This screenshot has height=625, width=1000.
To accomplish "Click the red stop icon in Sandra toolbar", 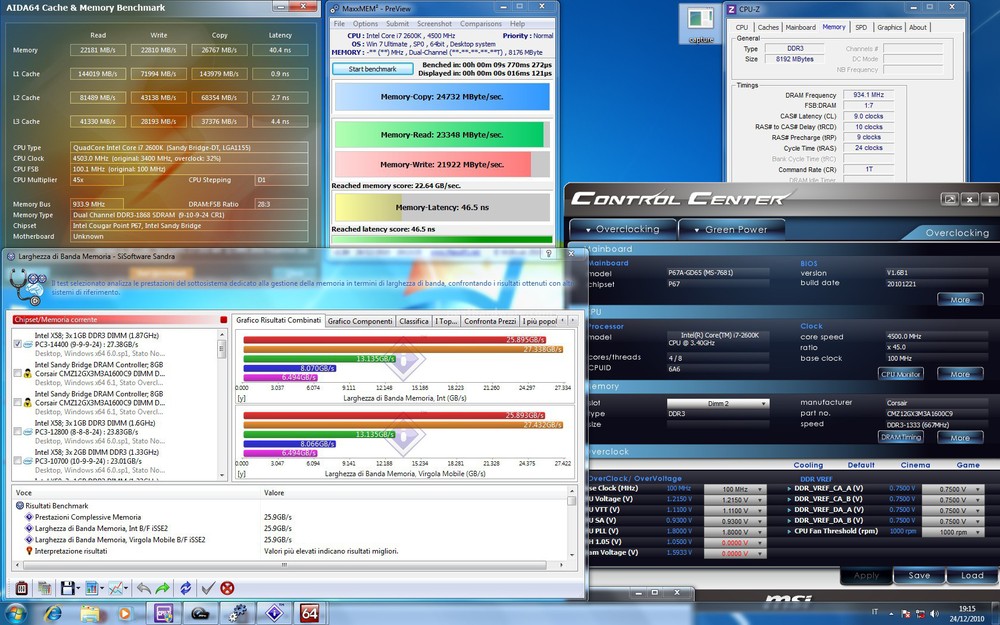I will tap(227, 588).
